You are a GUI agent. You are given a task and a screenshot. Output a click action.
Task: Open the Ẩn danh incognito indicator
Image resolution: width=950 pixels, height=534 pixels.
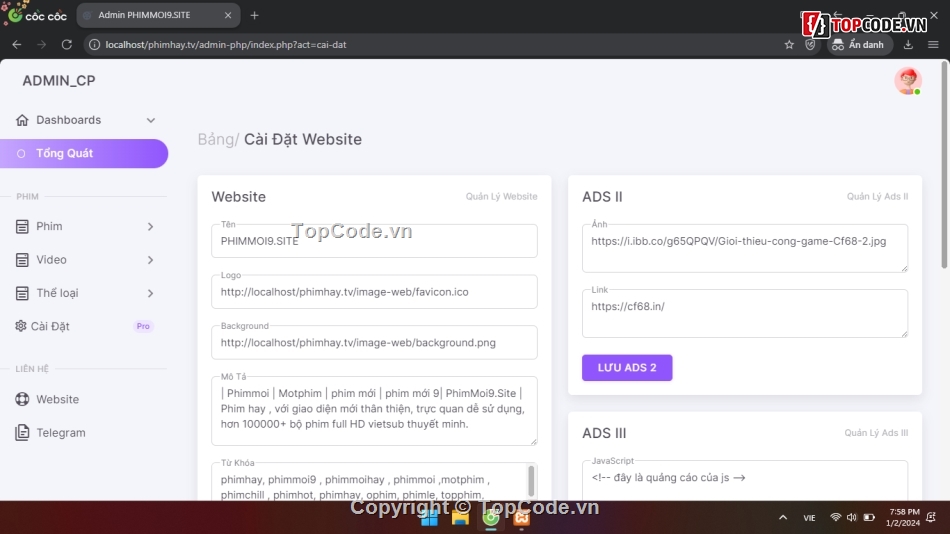coord(859,45)
